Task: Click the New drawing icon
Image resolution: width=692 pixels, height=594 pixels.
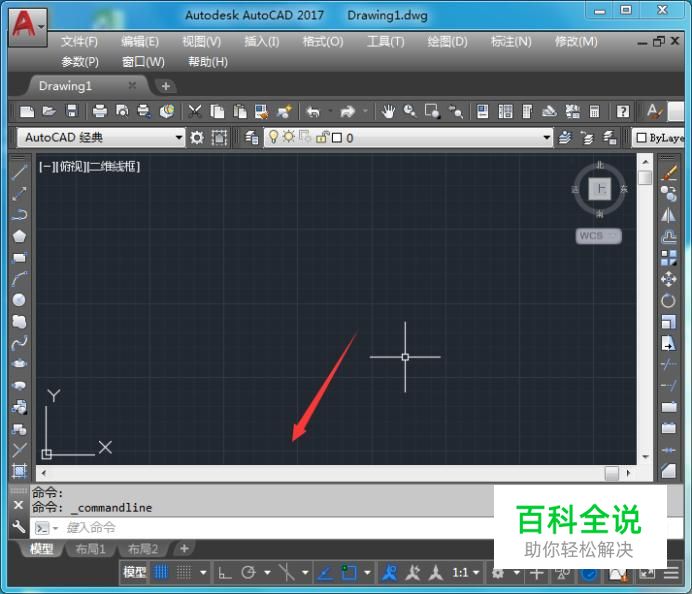Action: pyautogui.click(x=27, y=111)
